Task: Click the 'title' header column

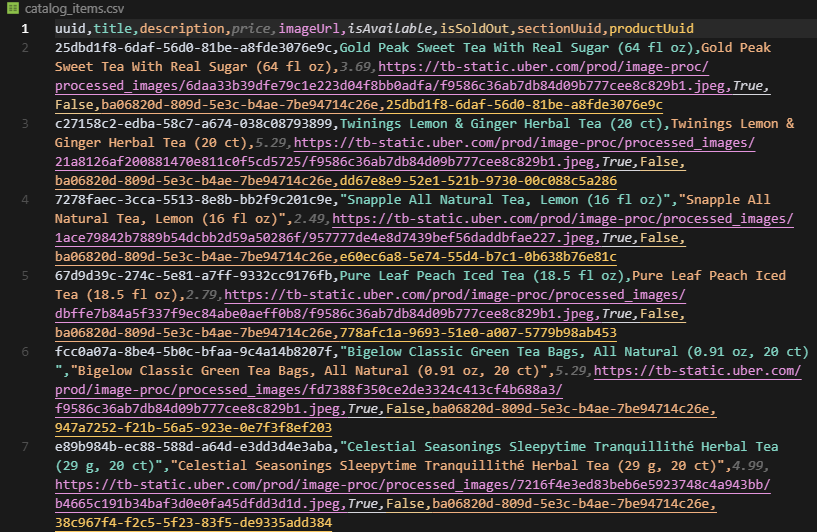Action: (113, 29)
